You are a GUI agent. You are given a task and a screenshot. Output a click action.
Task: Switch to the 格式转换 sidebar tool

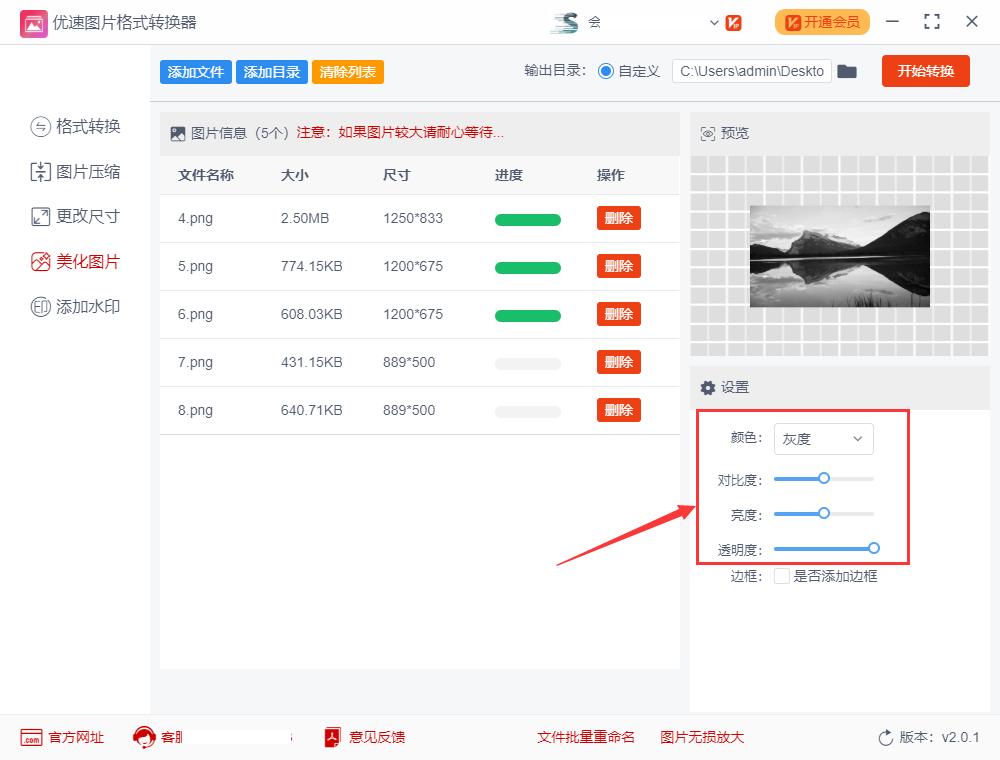pyautogui.click(x=75, y=126)
